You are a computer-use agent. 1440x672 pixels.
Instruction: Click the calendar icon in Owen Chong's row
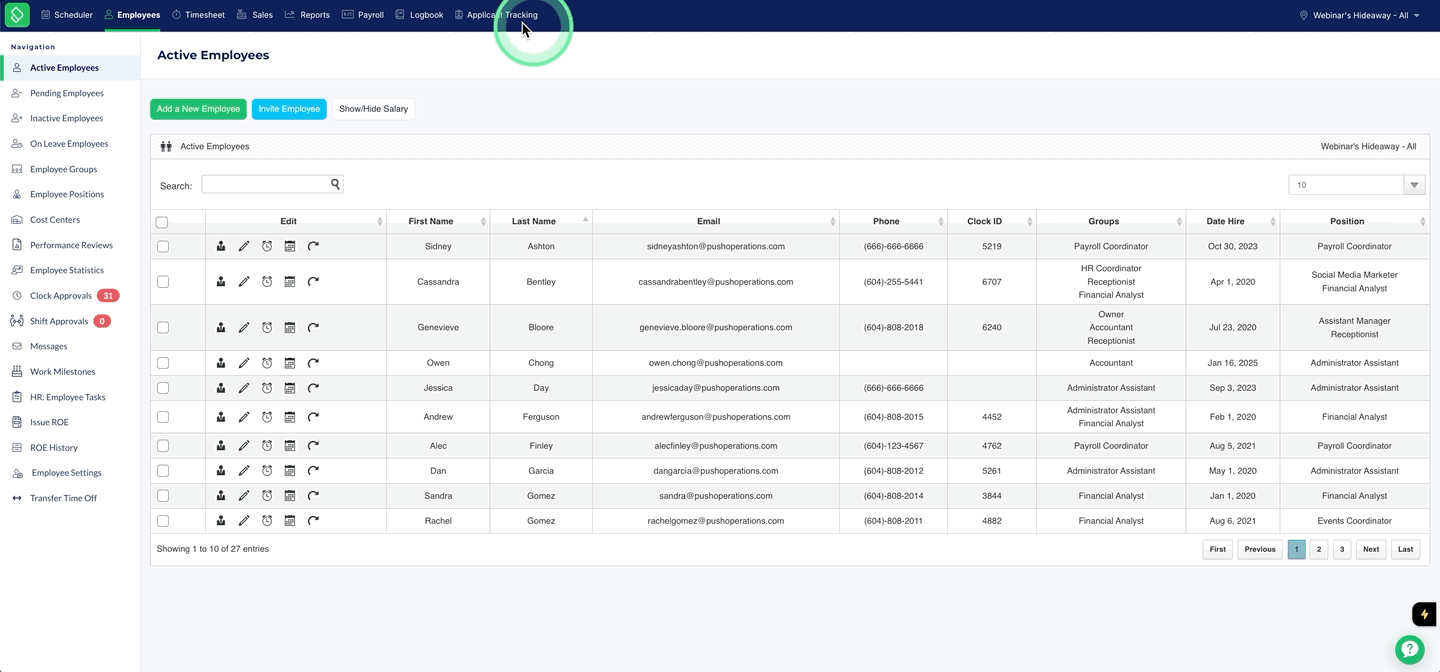[x=290, y=363]
